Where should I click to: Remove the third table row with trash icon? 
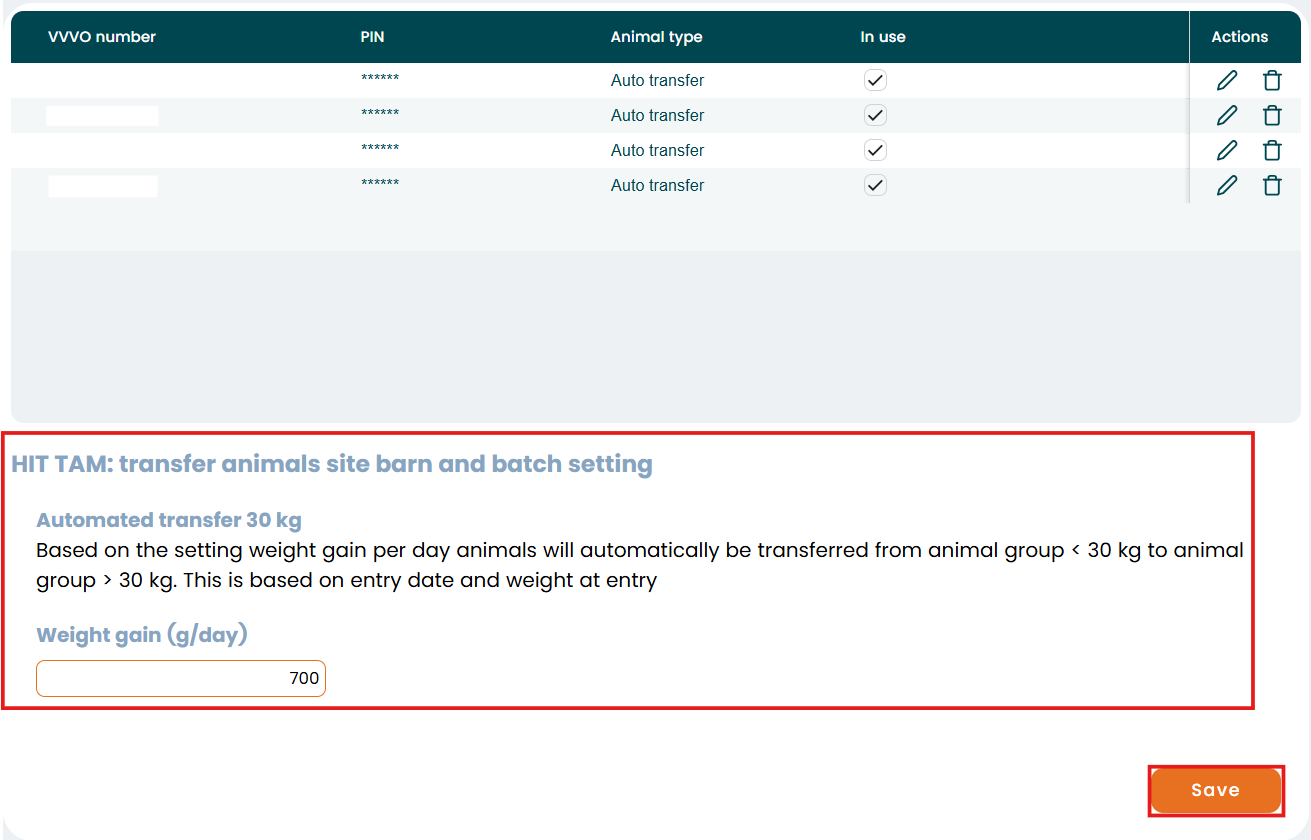(1272, 151)
